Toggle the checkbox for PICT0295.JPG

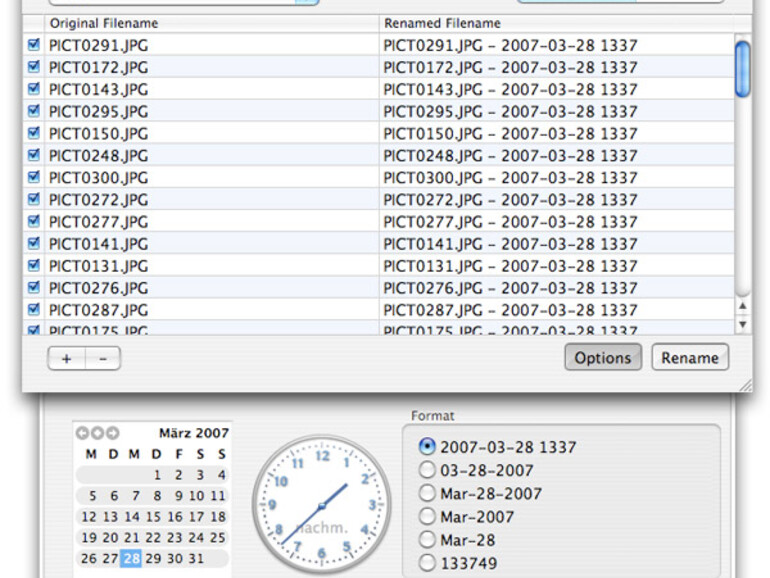pyautogui.click(x=33, y=110)
